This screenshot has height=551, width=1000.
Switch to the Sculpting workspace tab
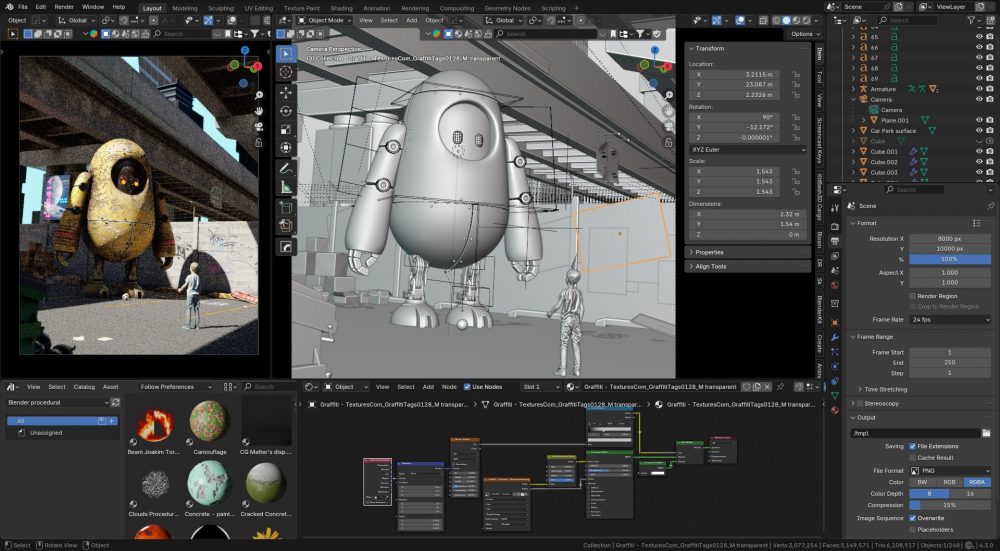[221, 8]
